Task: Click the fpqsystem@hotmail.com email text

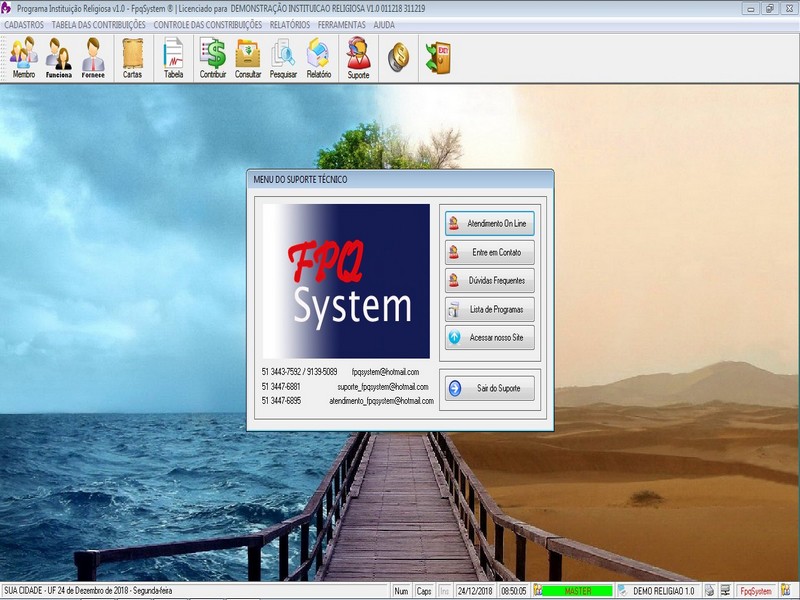Action: [385, 372]
